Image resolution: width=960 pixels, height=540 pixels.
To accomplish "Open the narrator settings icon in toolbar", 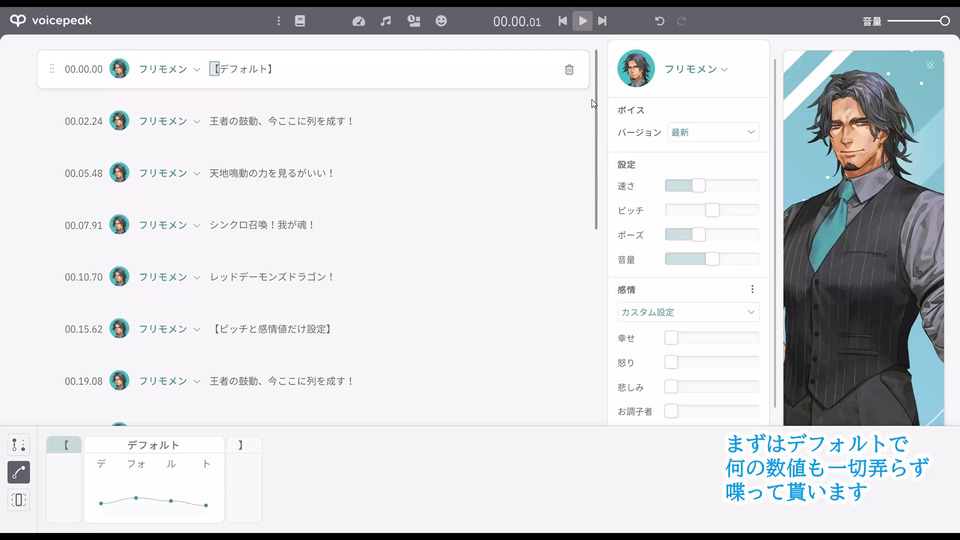I will click(414, 21).
